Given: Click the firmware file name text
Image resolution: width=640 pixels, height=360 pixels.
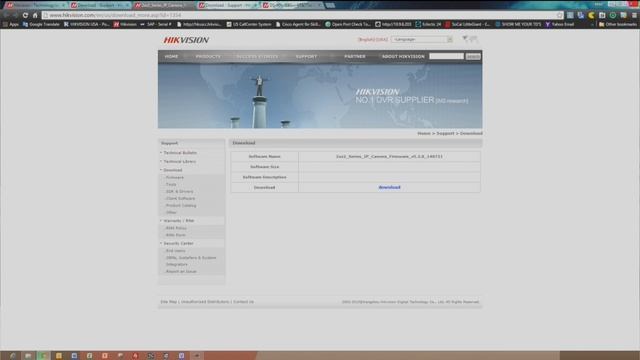Looking at the screenshot, I should [389, 156].
